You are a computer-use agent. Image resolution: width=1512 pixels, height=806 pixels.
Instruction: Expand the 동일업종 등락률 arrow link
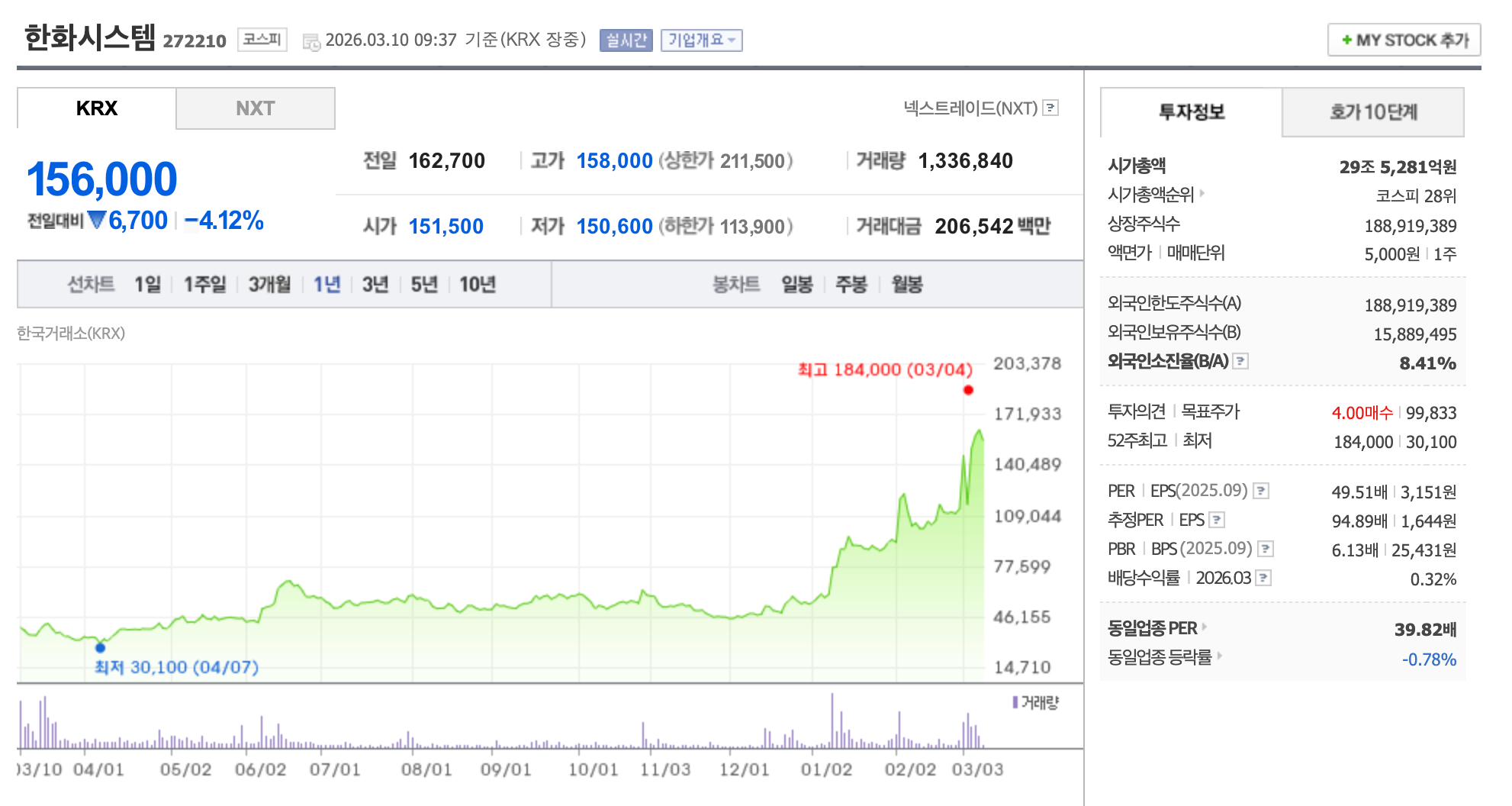click(1219, 656)
